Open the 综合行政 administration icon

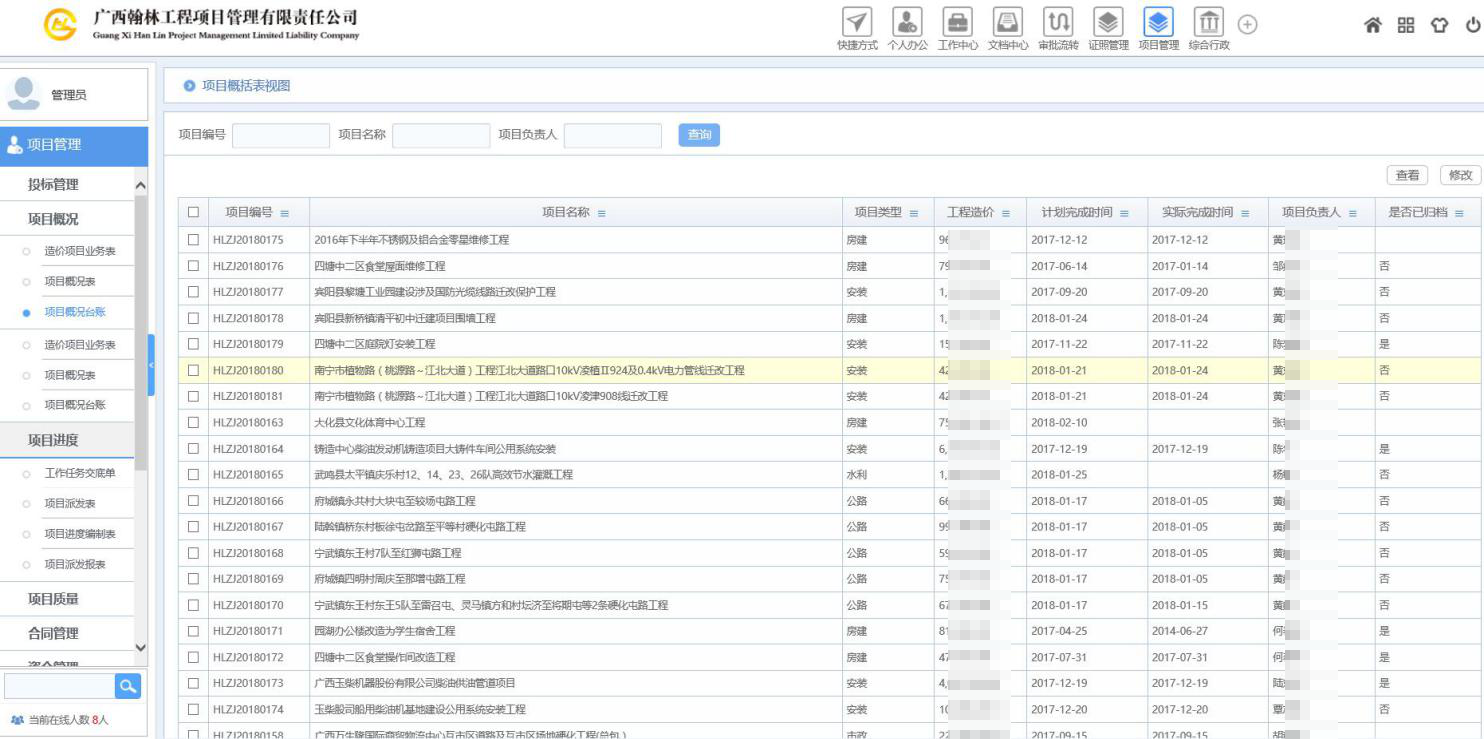point(1208,23)
